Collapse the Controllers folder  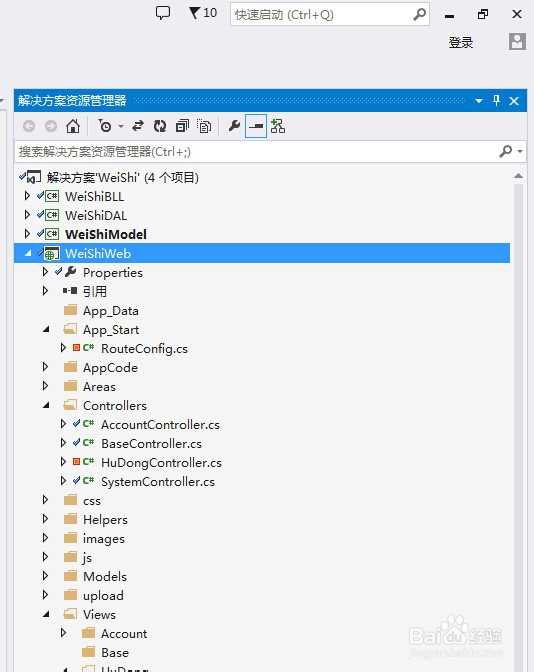pos(46,405)
